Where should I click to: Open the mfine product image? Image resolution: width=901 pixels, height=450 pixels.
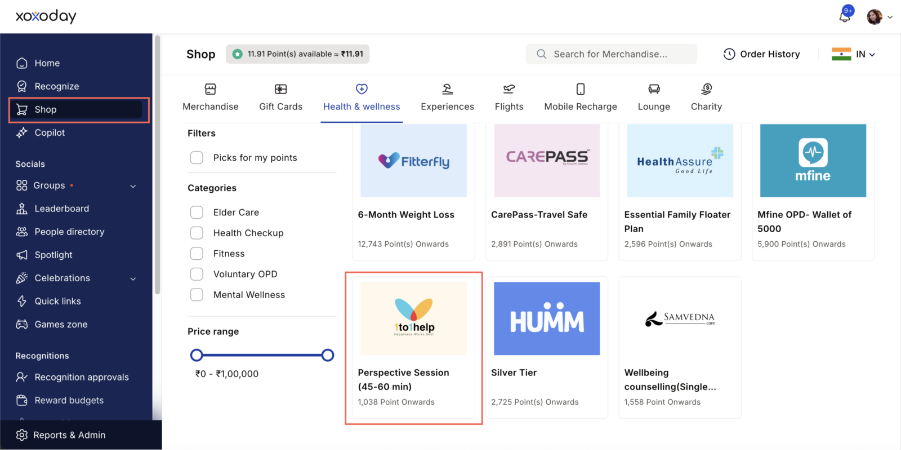[x=813, y=160]
